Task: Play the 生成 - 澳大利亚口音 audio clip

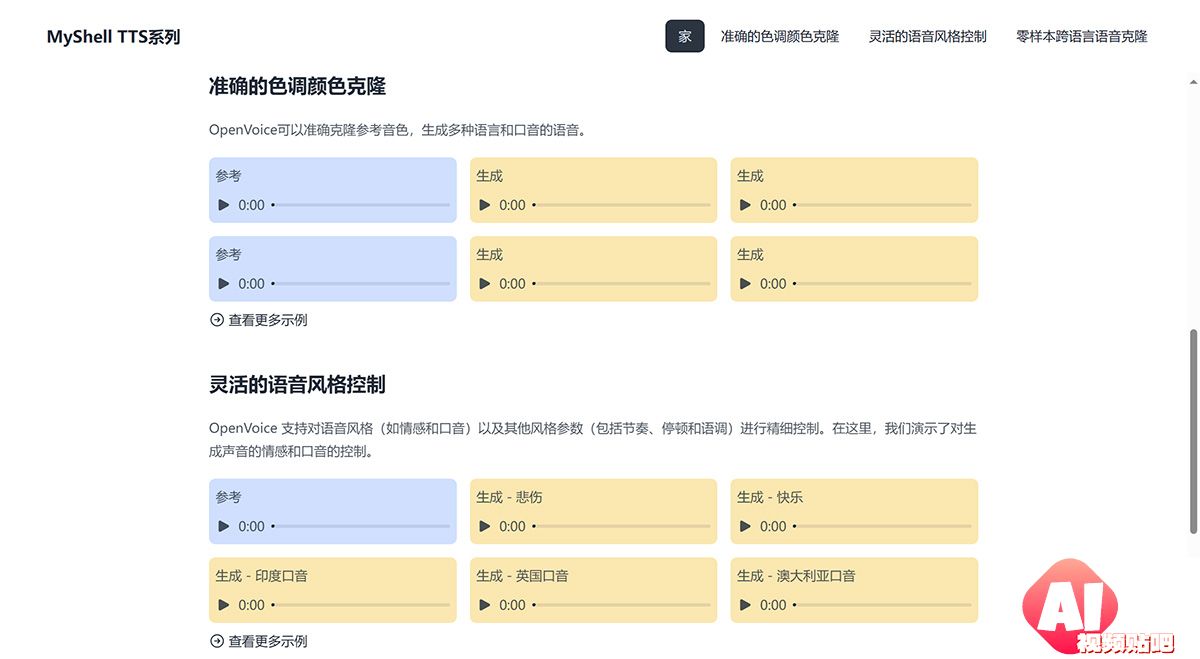Action: coord(746,605)
